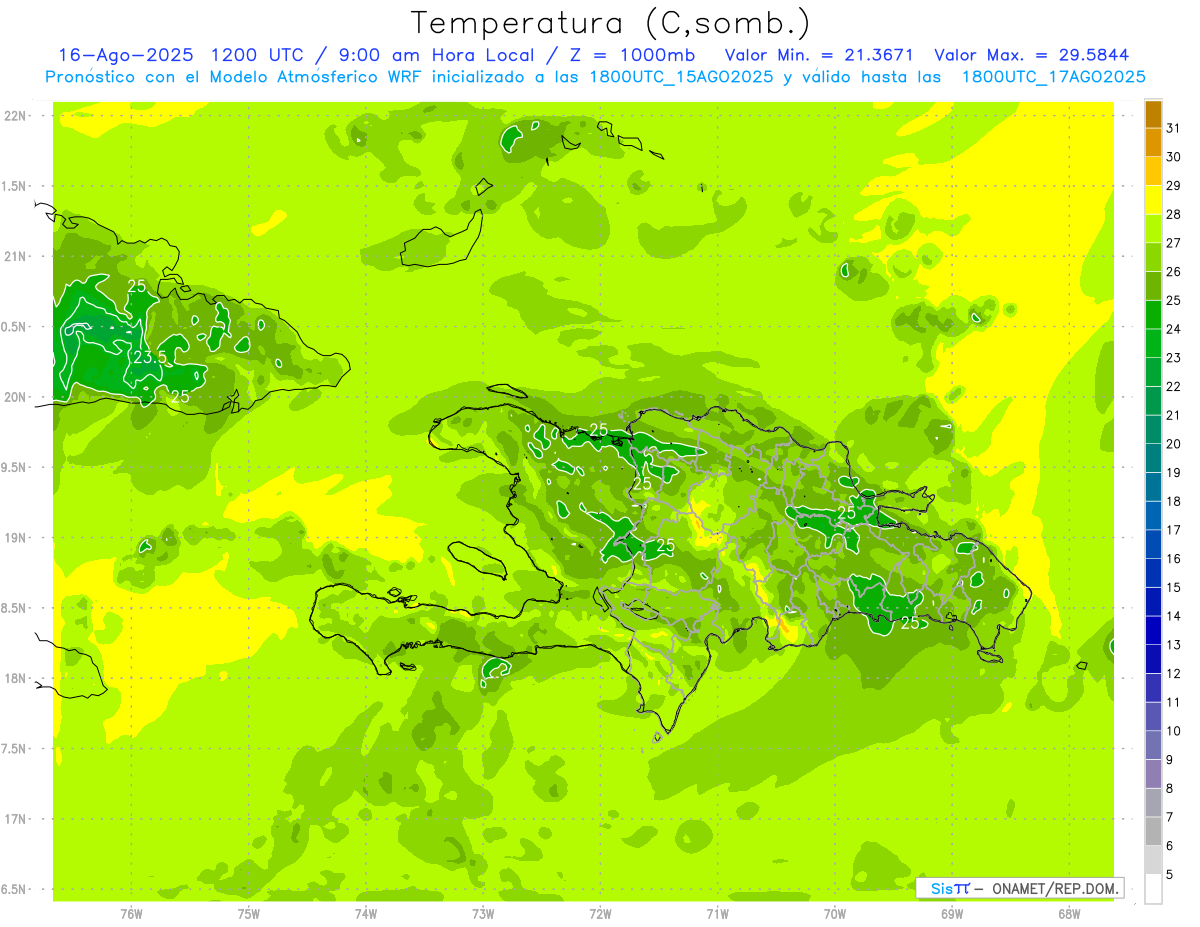1200x927 pixels.
Task: Pick teal swatch between 19 and 20
Action: [1153, 458]
